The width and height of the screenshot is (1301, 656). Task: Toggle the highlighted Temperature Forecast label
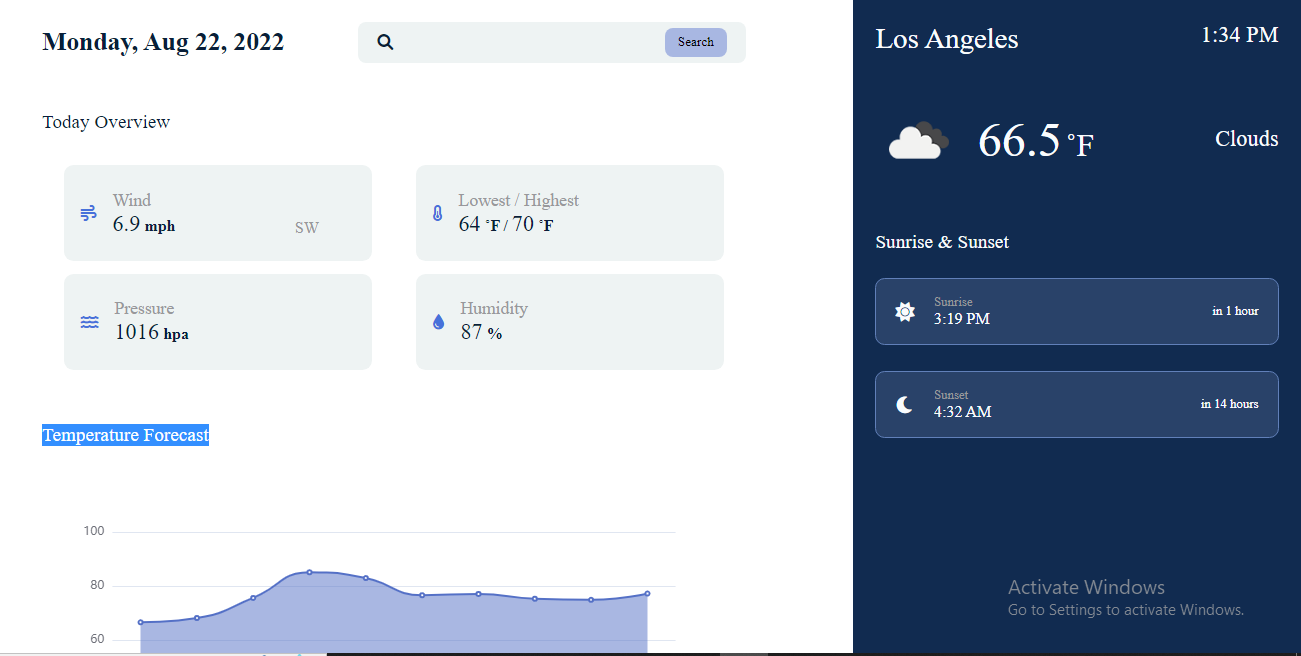click(125, 435)
